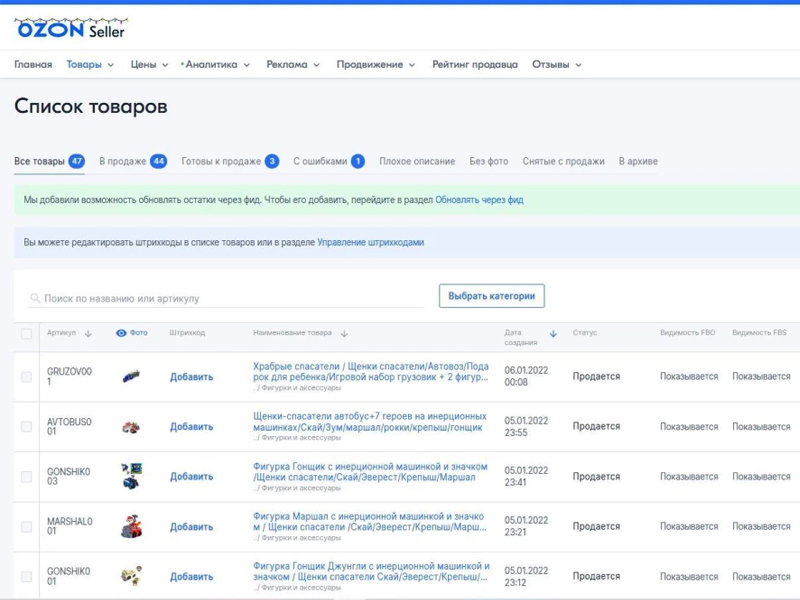800x600 pixels.
Task: Select the MARSHAL001 row checkbox
Action: pyautogui.click(x=27, y=527)
